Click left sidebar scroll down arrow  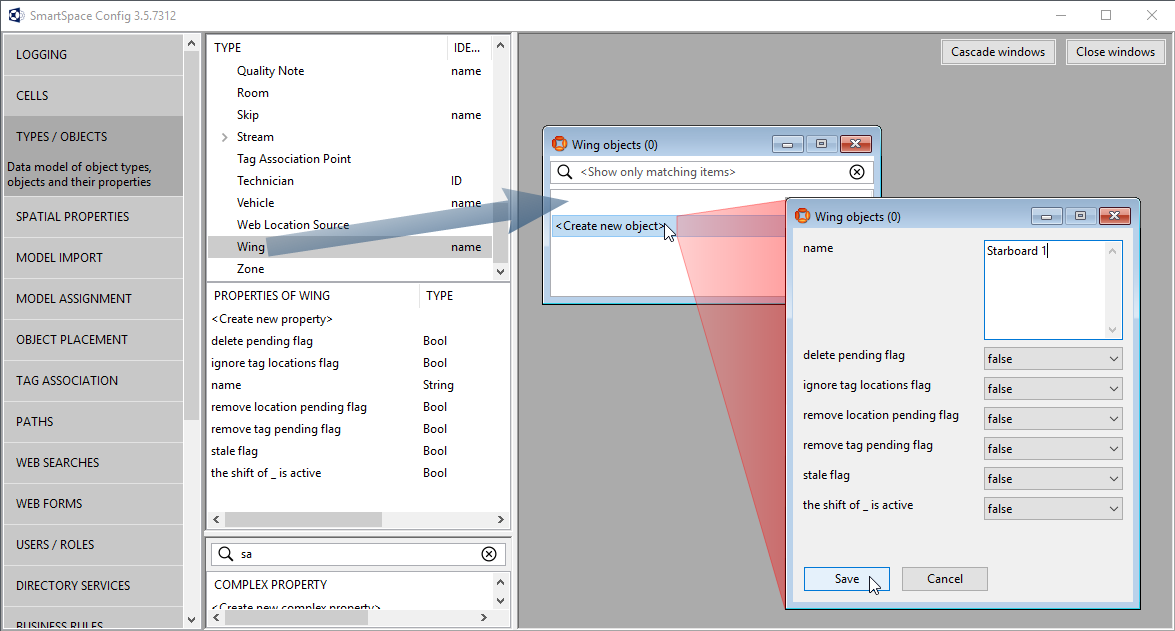point(191,620)
